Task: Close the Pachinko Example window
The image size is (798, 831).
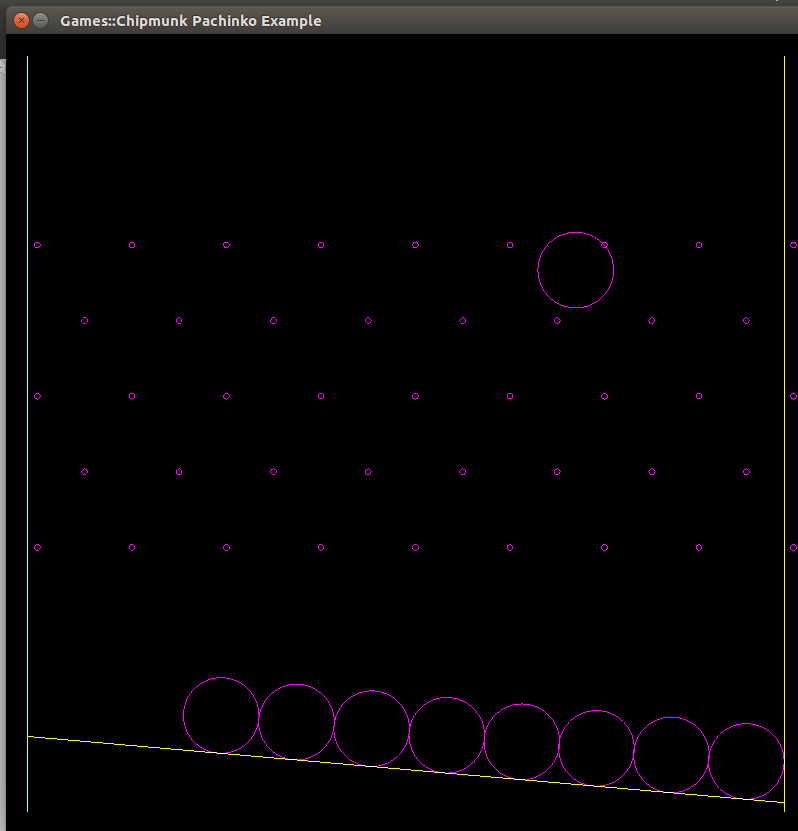Action: 21,21
